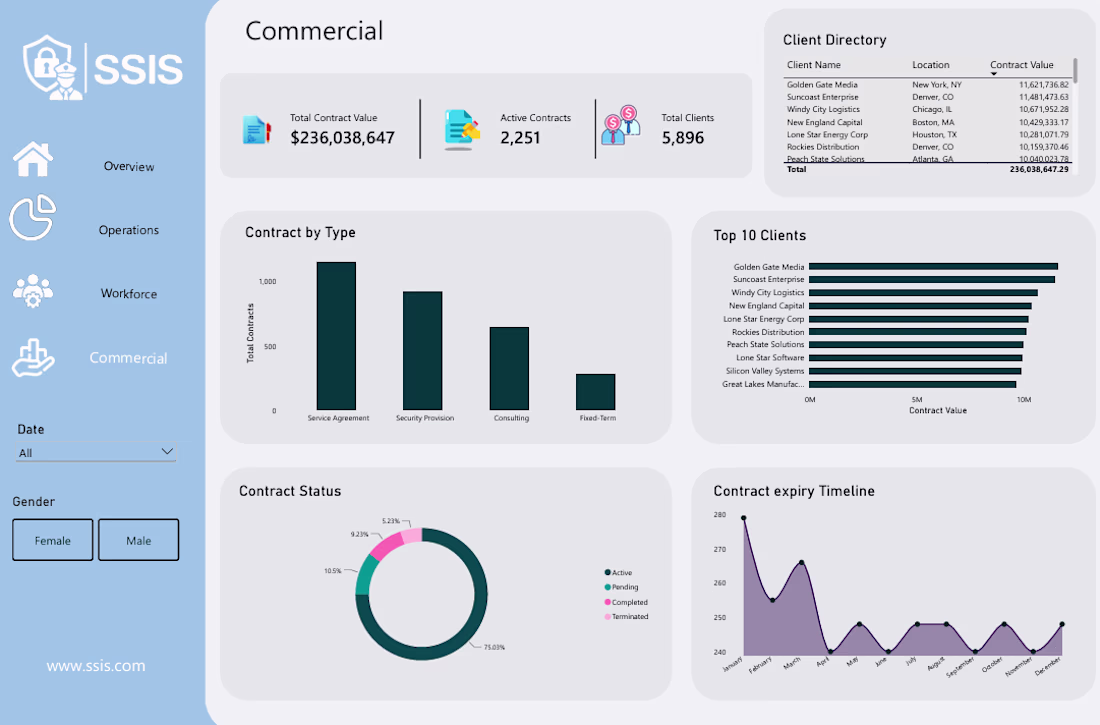Click the Commercial hand-chart icon
The image size is (1100, 725).
[32, 358]
